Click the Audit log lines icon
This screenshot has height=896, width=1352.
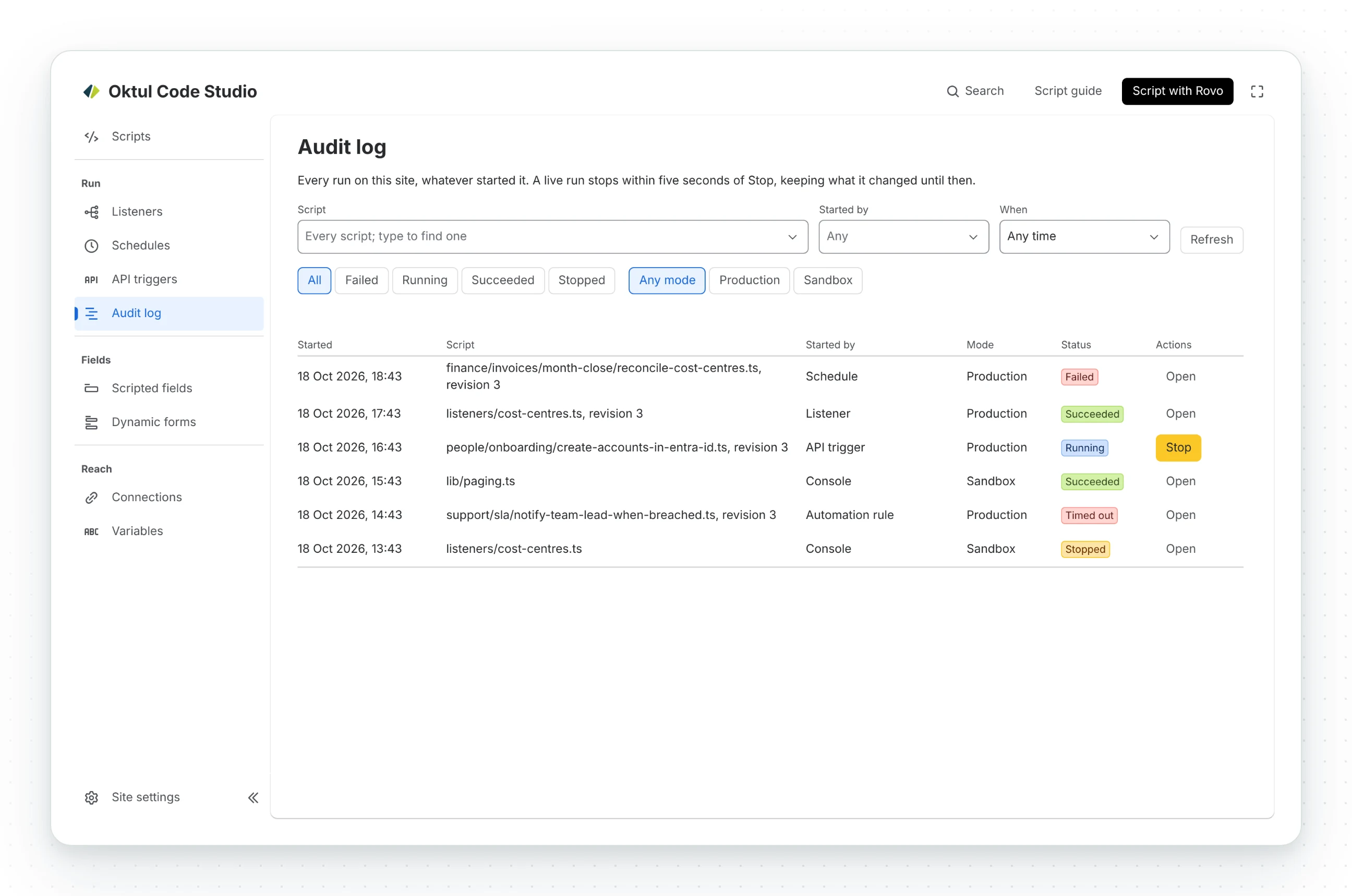point(91,313)
